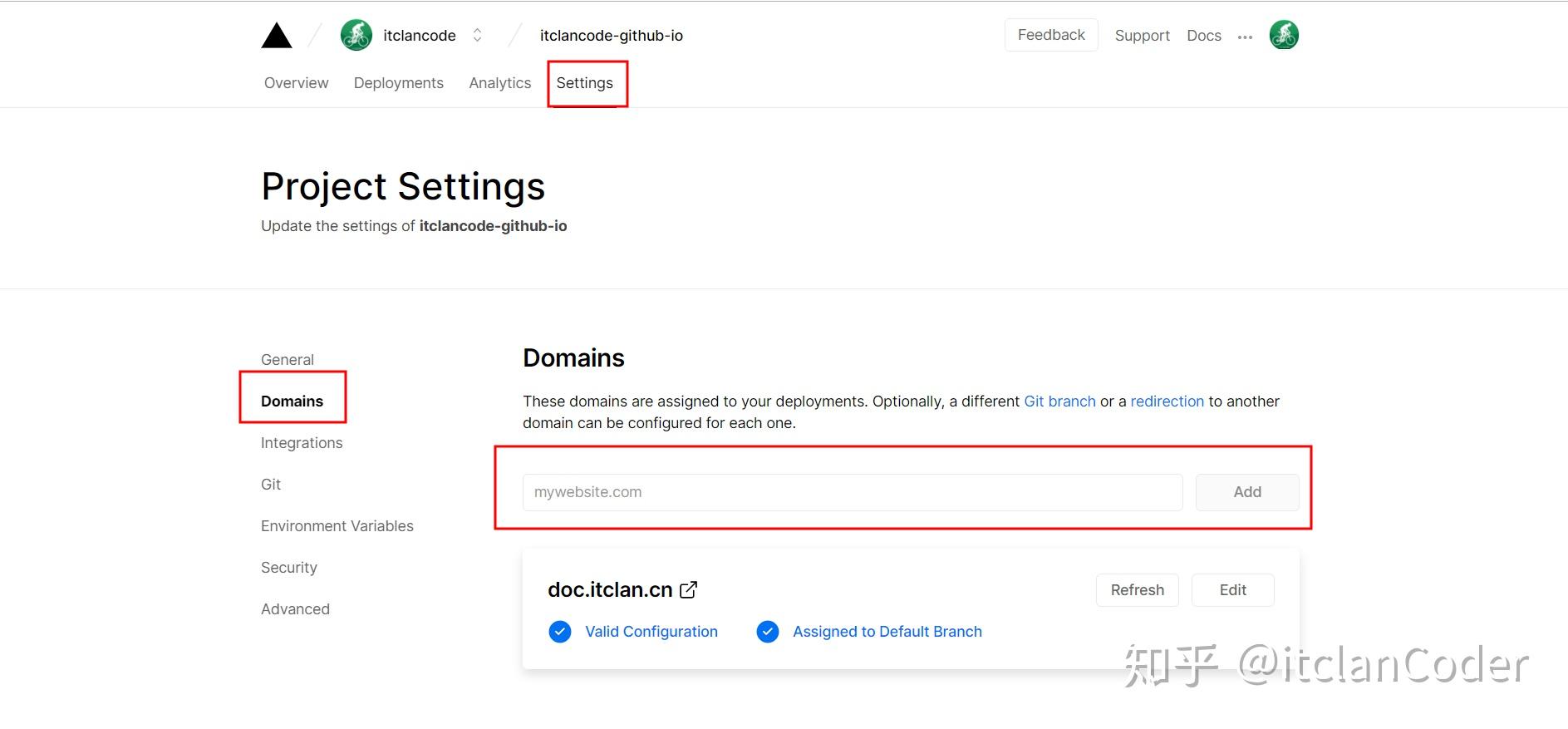Click the Assigned to Default Branch status text
The height and width of the screenshot is (729, 1568).
[x=887, y=632]
